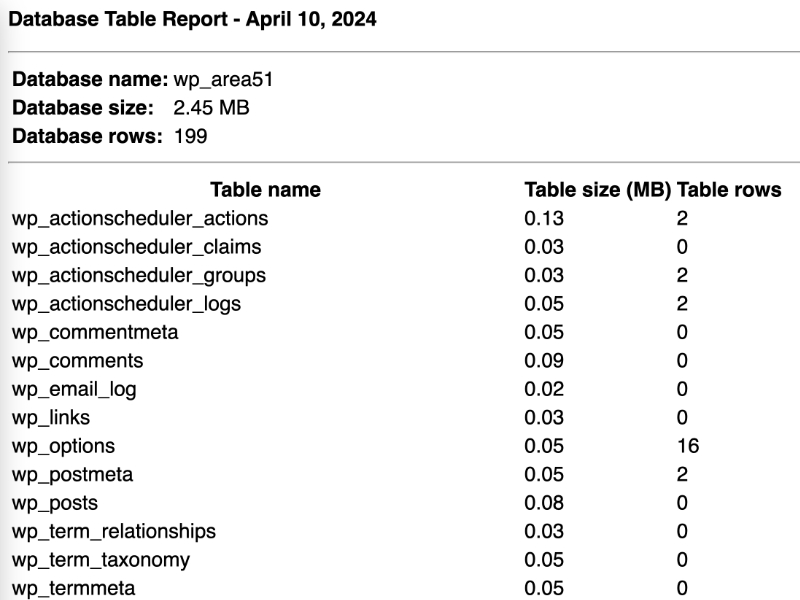Select the wp_actionscheduler_logs table name

(126, 303)
